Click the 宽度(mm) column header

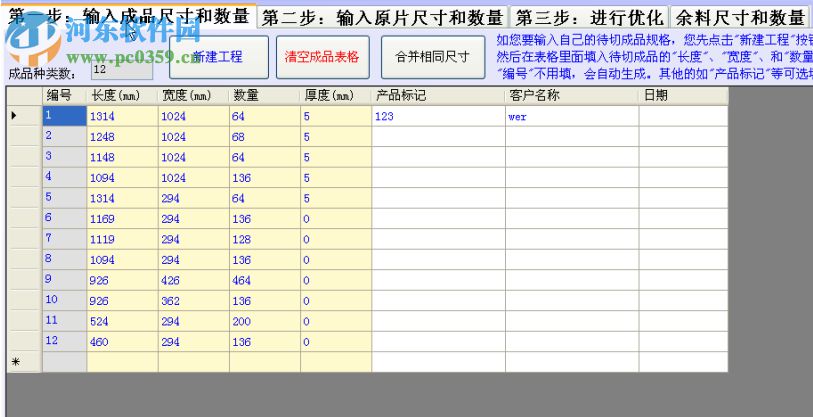(193, 95)
